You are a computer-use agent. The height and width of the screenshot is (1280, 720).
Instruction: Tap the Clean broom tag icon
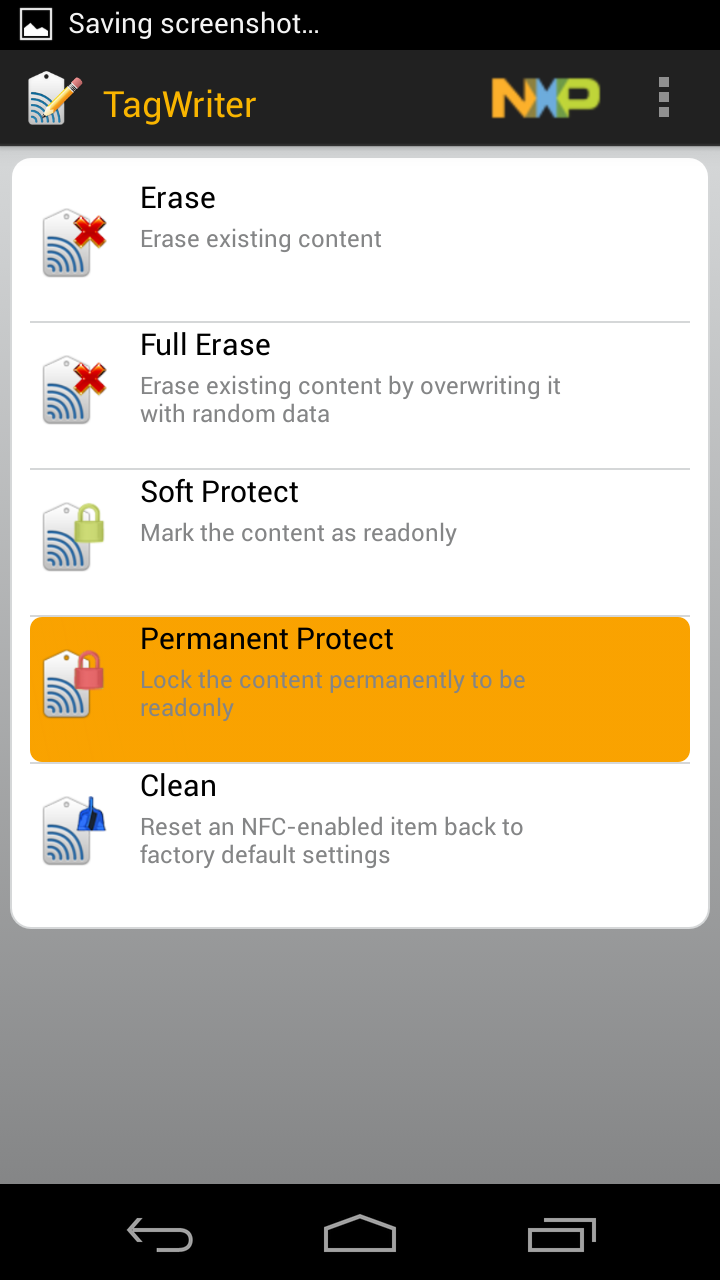[x=74, y=831]
